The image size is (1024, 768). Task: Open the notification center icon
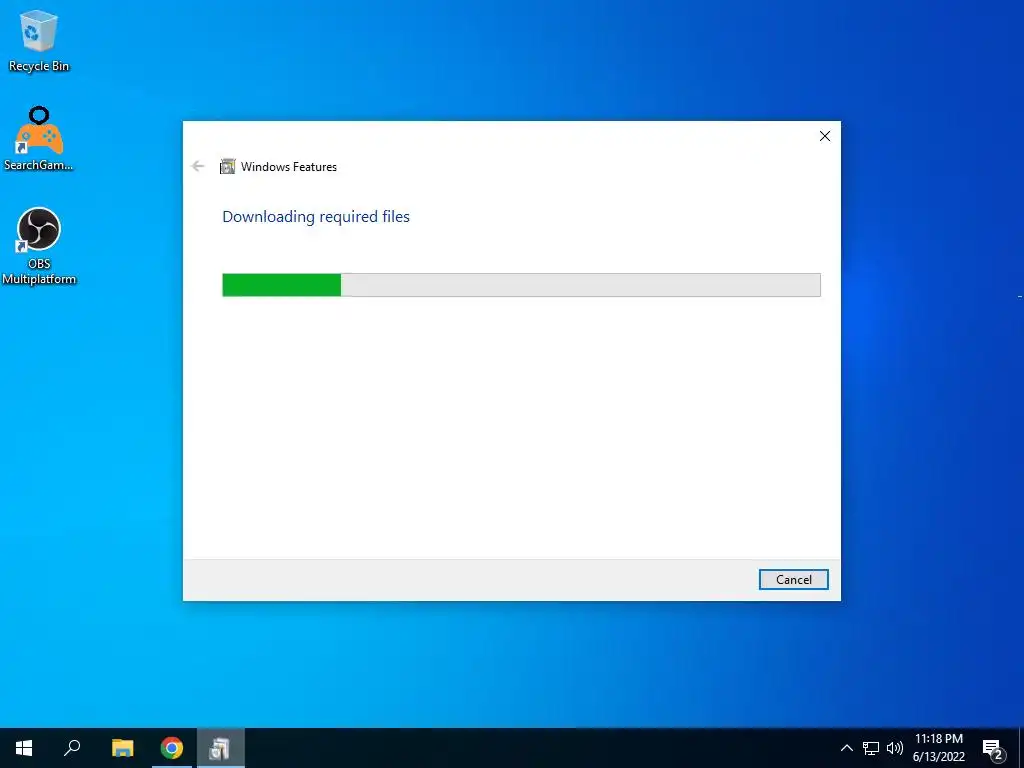tap(993, 748)
